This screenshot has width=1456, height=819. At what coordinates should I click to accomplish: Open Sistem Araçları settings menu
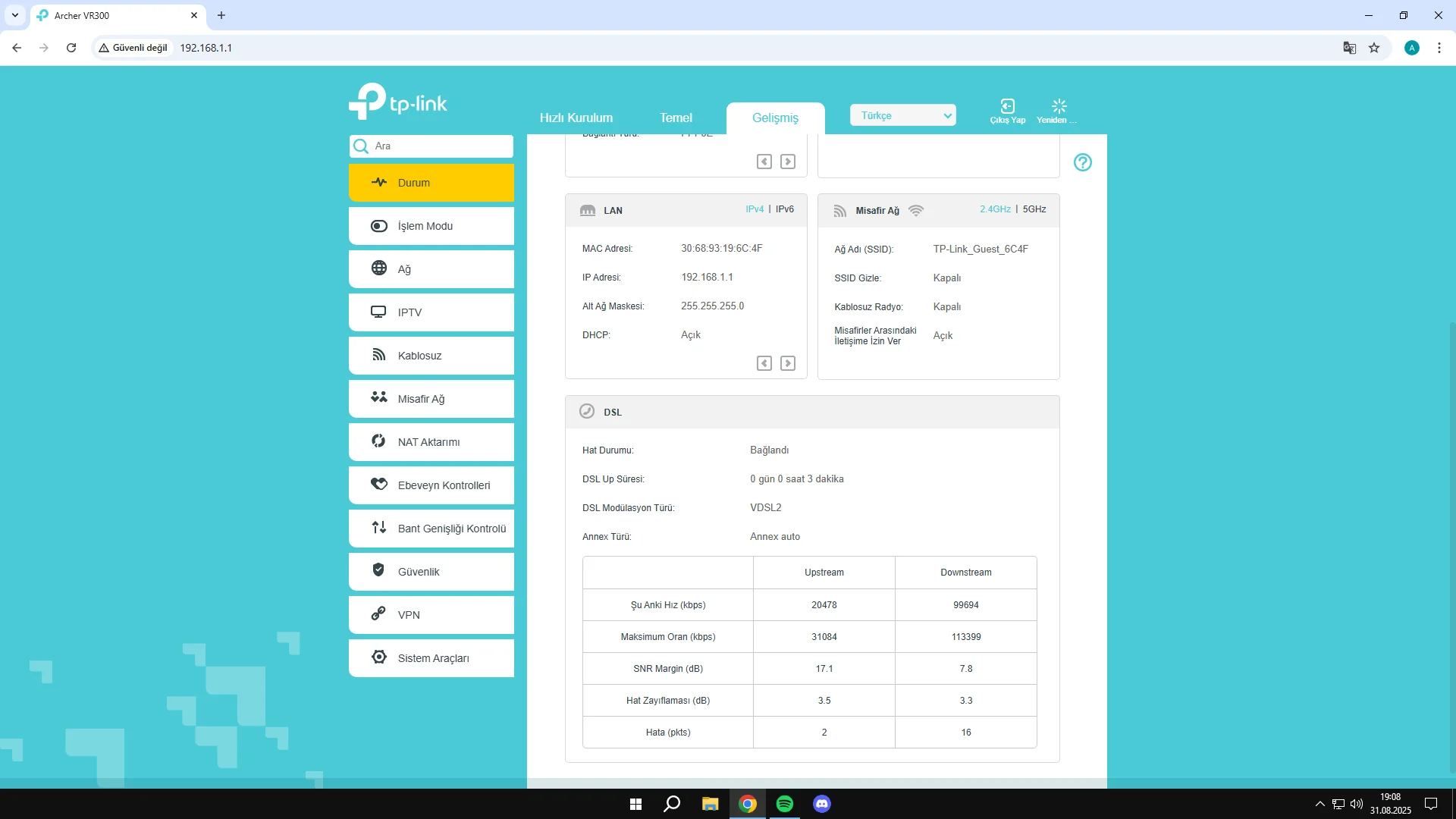tap(431, 658)
